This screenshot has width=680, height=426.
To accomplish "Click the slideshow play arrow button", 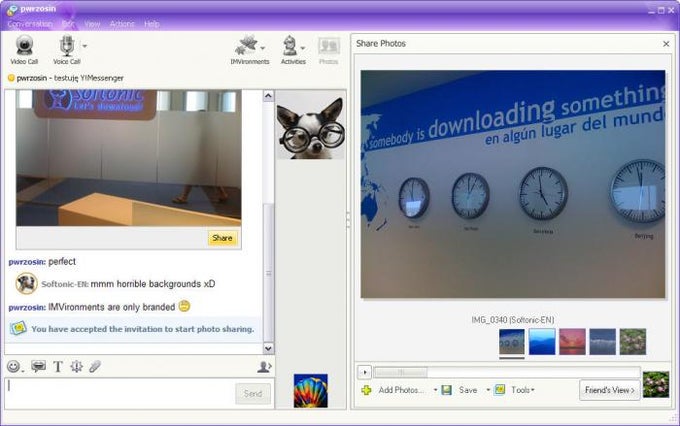I will click(x=365, y=372).
